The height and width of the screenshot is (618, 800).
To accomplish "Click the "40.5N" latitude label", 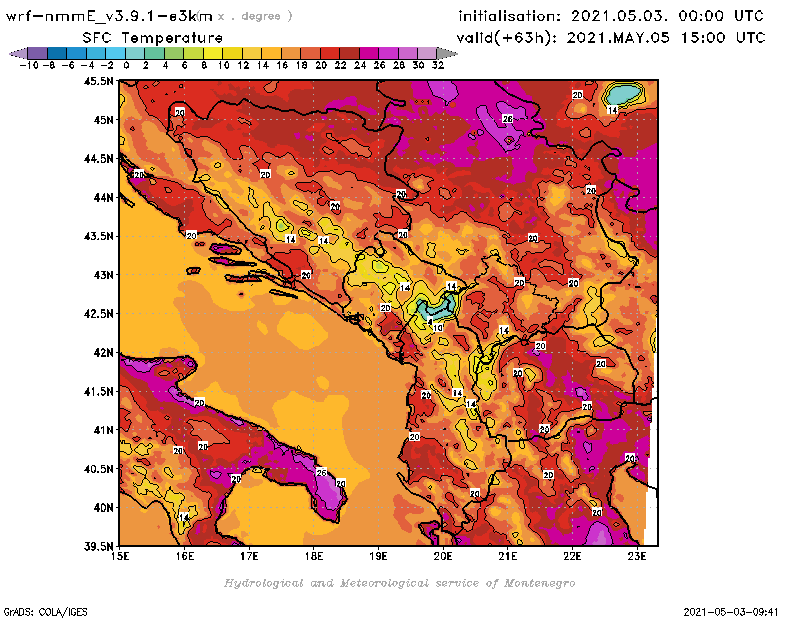I will [98, 469].
